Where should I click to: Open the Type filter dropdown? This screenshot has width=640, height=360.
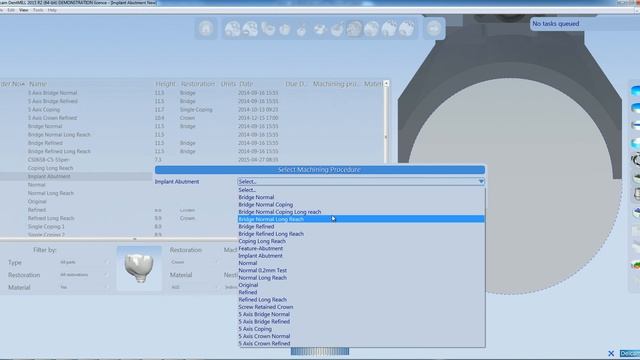tap(84, 262)
